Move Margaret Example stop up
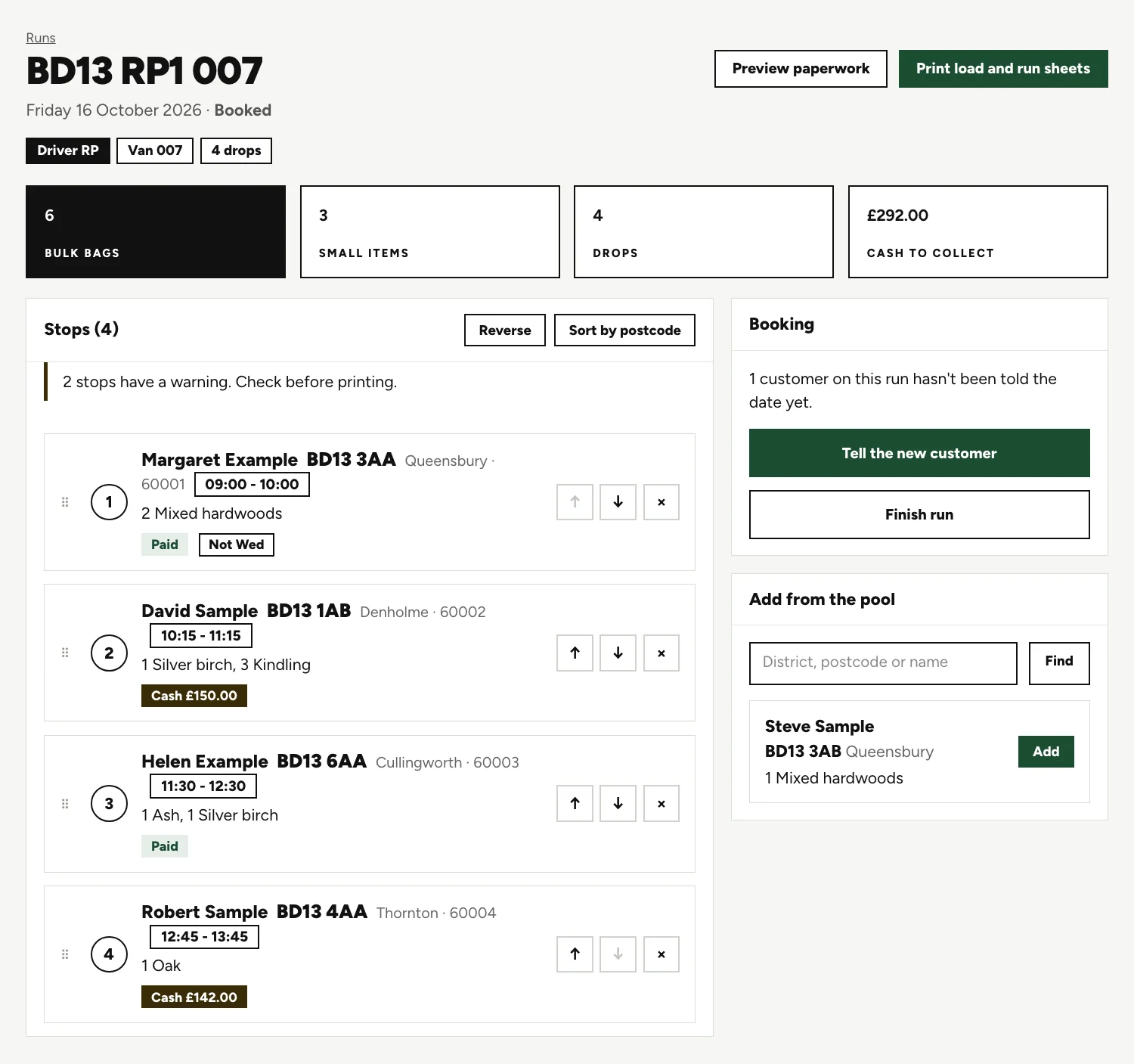This screenshot has width=1134, height=1064. 575,502
